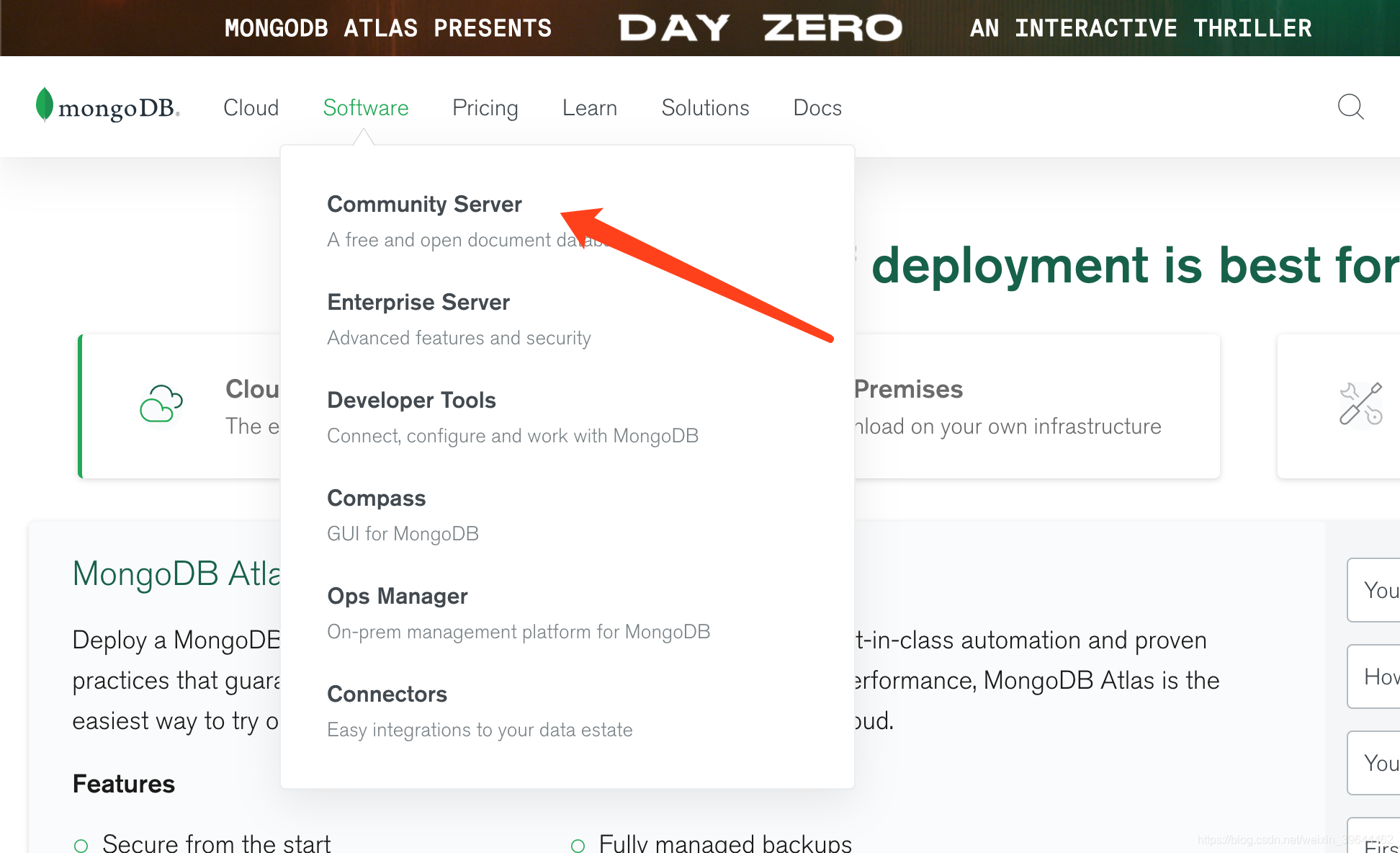The height and width of the screenshot is (853, 1400).
Task: Click the green cloud icon
Action: click(161, 403)
